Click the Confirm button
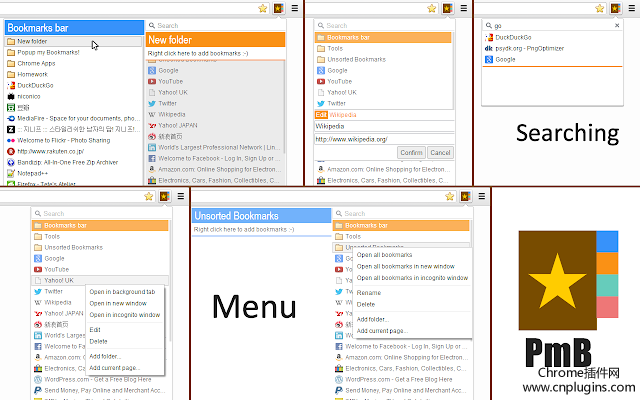 pyautogui.click(x=411, y=153)
